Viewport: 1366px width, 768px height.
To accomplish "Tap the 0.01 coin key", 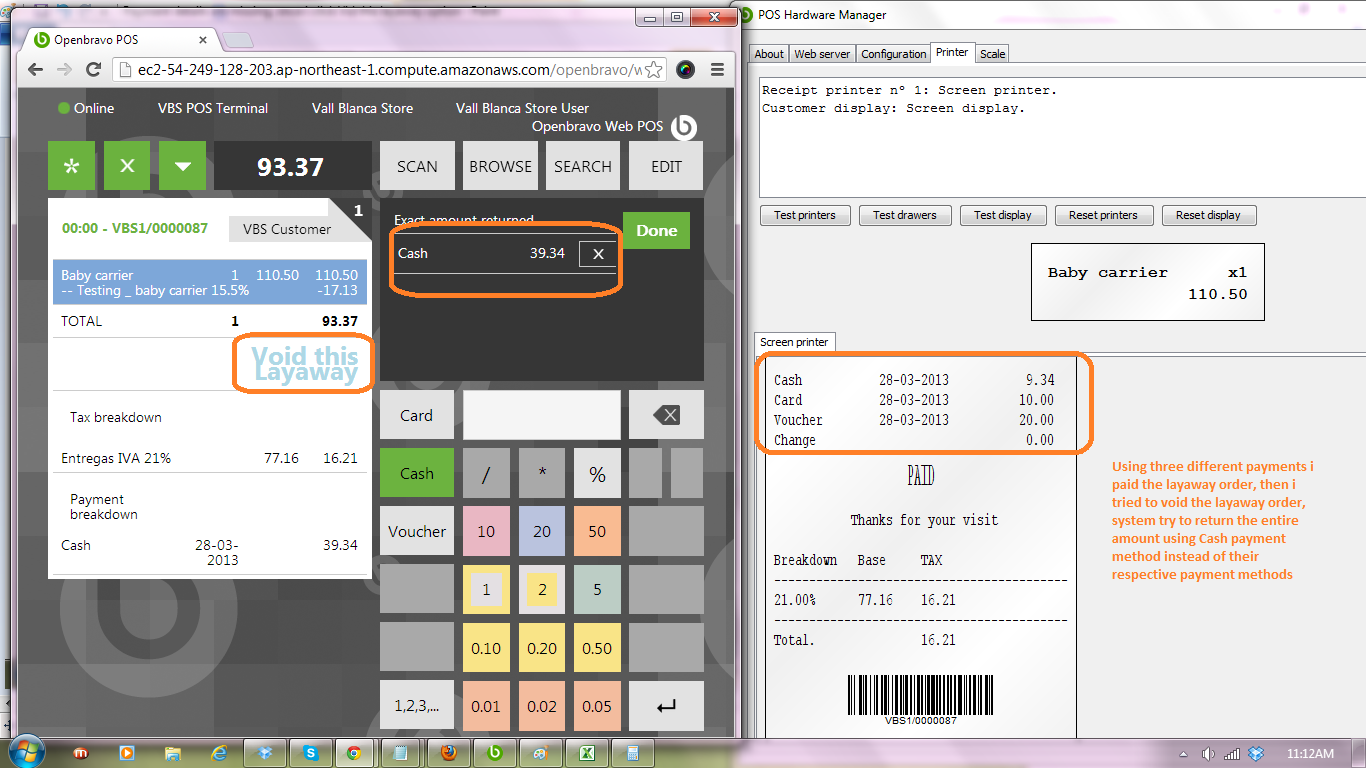I will 486,706.
